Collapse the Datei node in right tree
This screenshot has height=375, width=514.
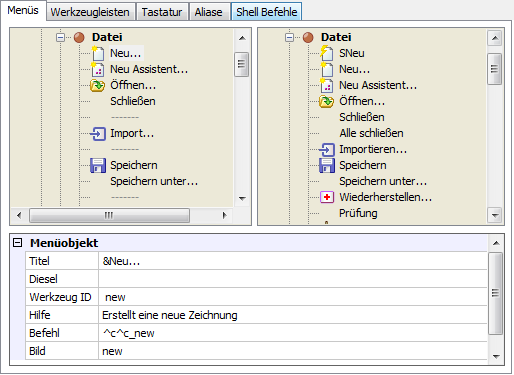pyautogui.click(x=289, y=37)
